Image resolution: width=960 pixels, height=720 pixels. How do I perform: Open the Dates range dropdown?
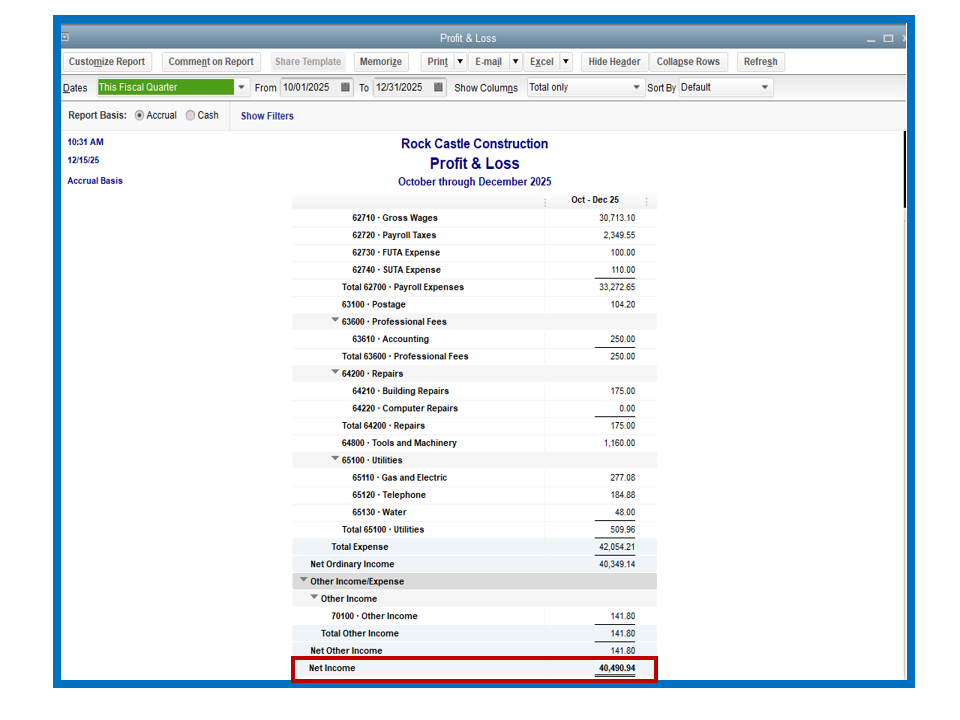241,88
